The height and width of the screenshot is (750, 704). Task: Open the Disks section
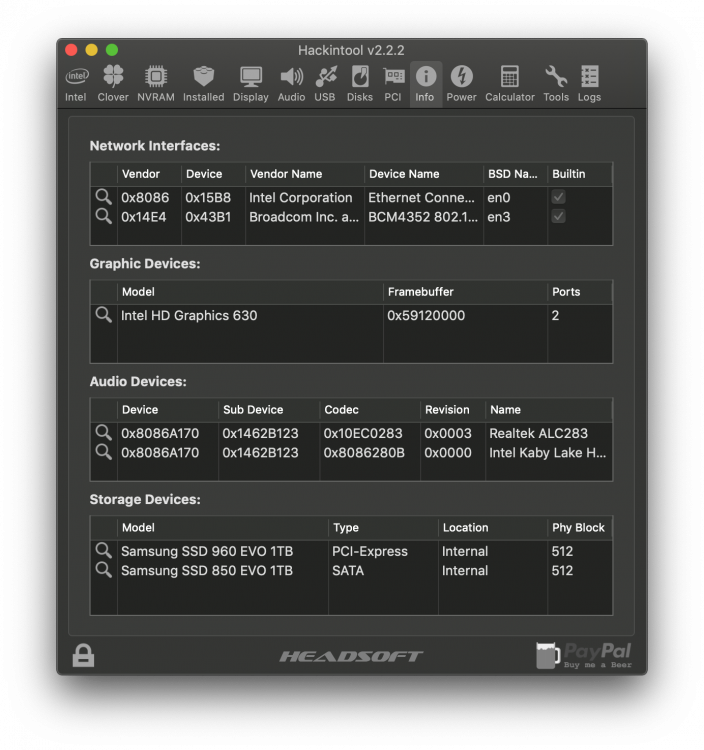[360, 84]
